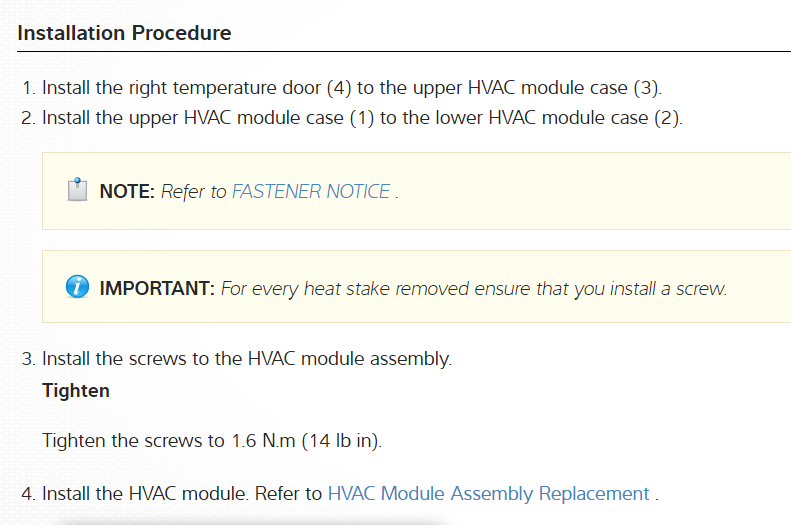Click the bold IMPORTANT label
The width and height of the screenshot is (791, 525).
point(157,289)
